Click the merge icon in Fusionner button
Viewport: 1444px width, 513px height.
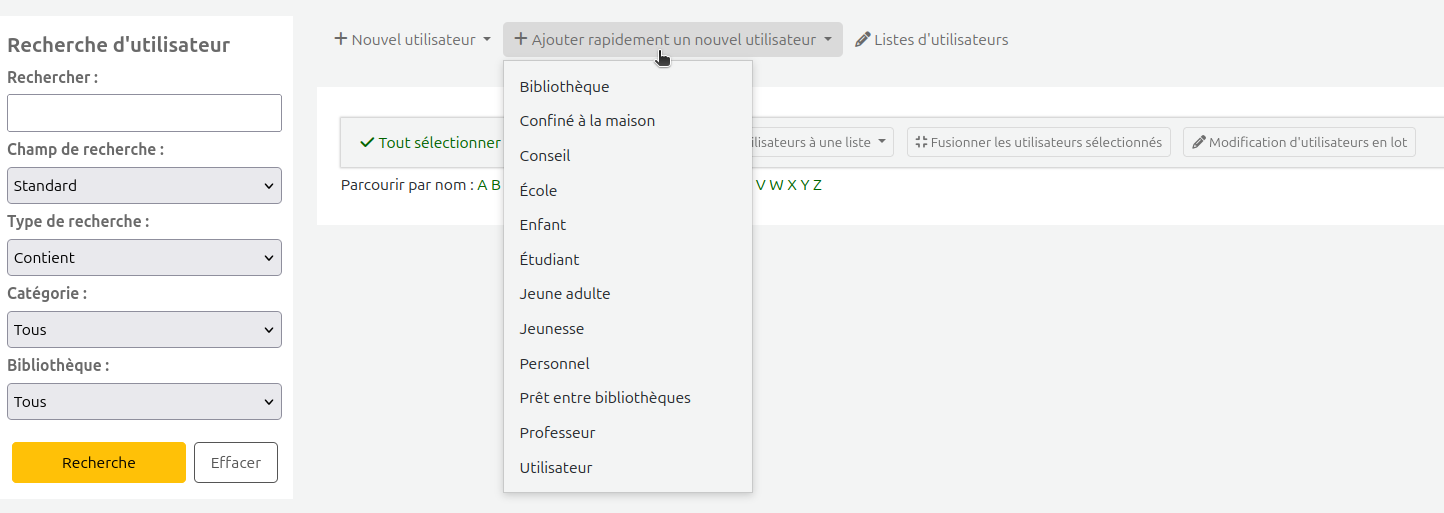[921, 142]
